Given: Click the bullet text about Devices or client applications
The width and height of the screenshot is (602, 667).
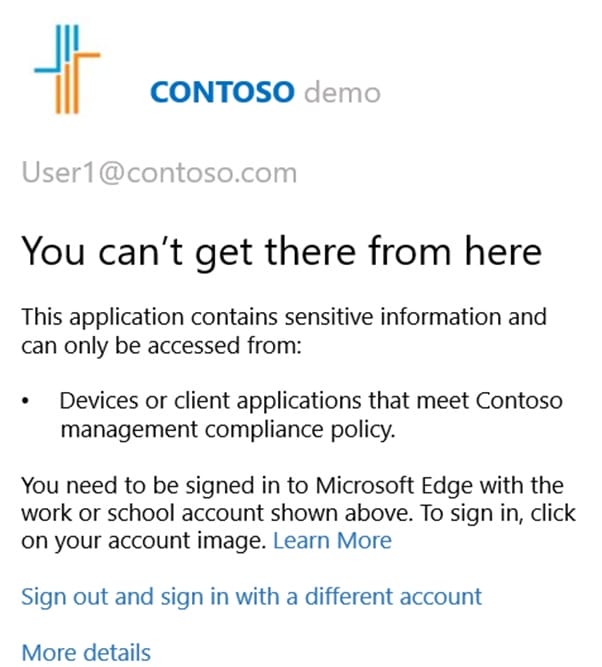Looking at the screenshot, I should point(311,415).
